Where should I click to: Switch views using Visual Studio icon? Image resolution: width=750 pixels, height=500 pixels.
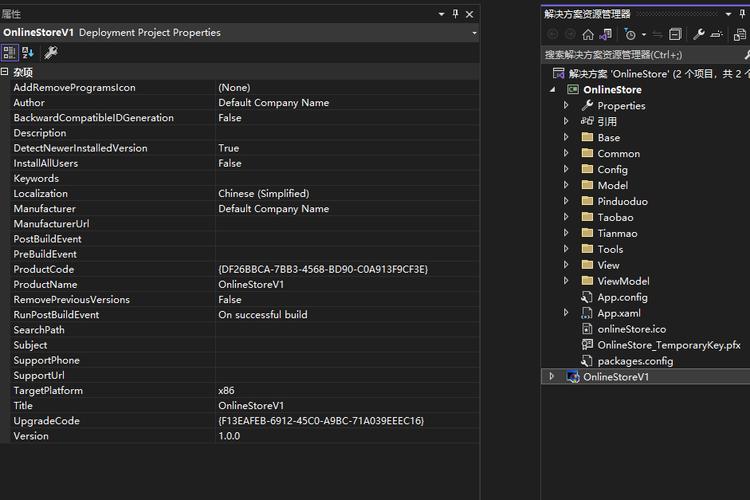pos(607,34)
